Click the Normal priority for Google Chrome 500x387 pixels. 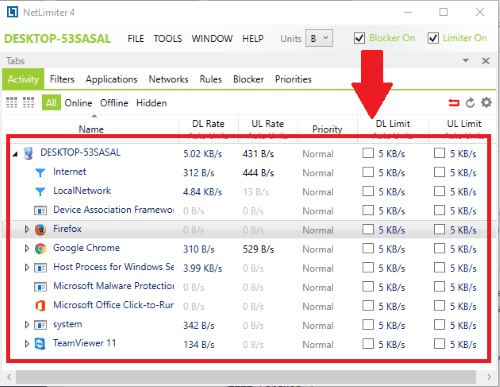pos(318,249)
